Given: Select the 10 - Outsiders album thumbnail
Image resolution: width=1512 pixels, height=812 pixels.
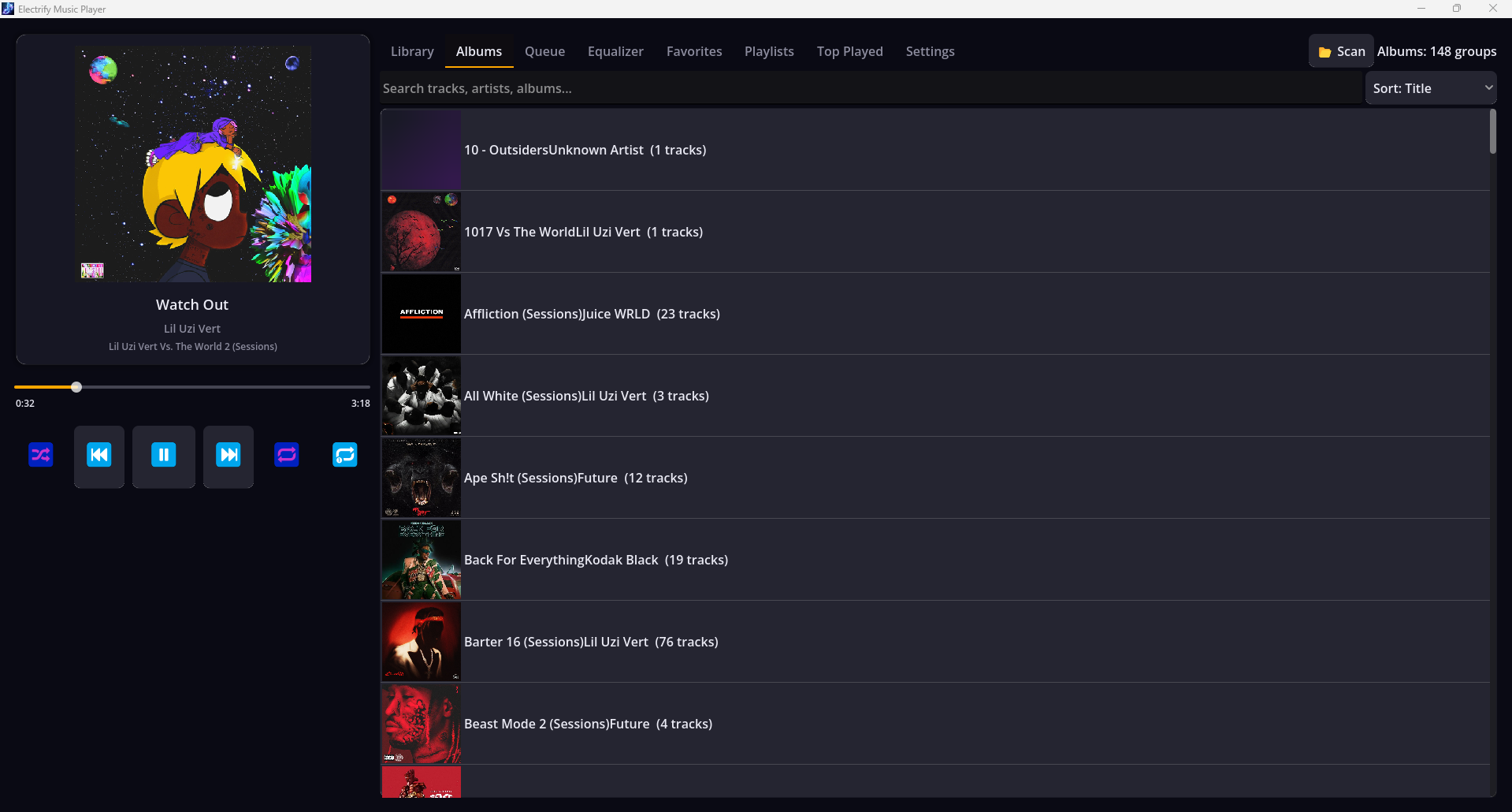Looking at the screenshot, I should click(422, 150).
